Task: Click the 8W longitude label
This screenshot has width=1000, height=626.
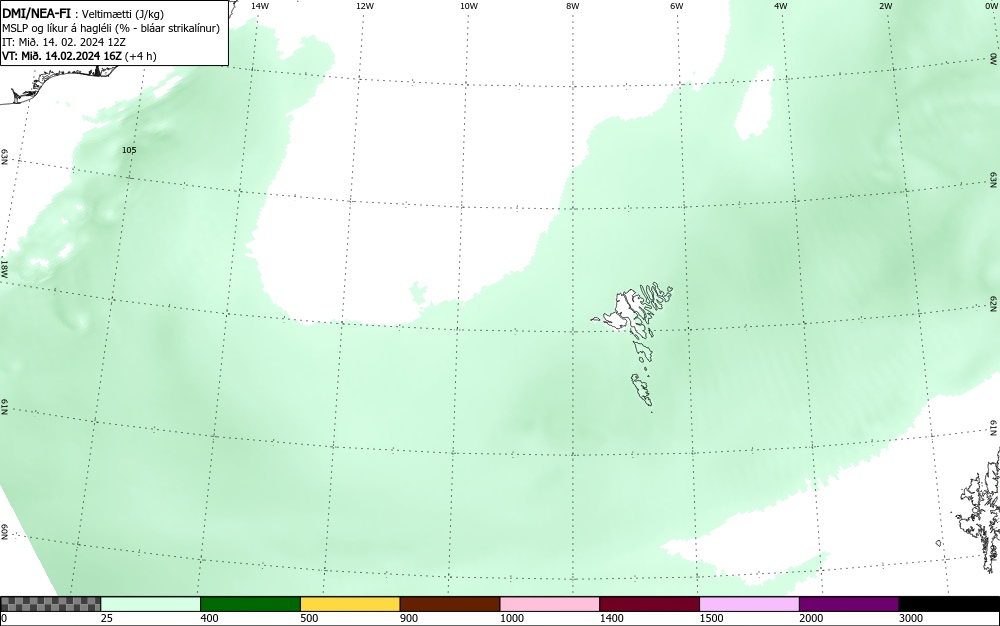Action: pyautogui.click(x=572, y=6)
